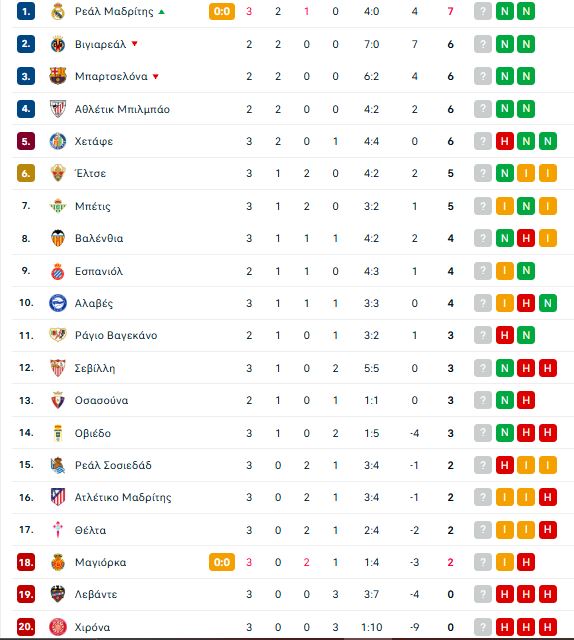Screen dimensions: 574x640
Task: Click the Girona club crest in row 20
Action: [x=58, y=627]
